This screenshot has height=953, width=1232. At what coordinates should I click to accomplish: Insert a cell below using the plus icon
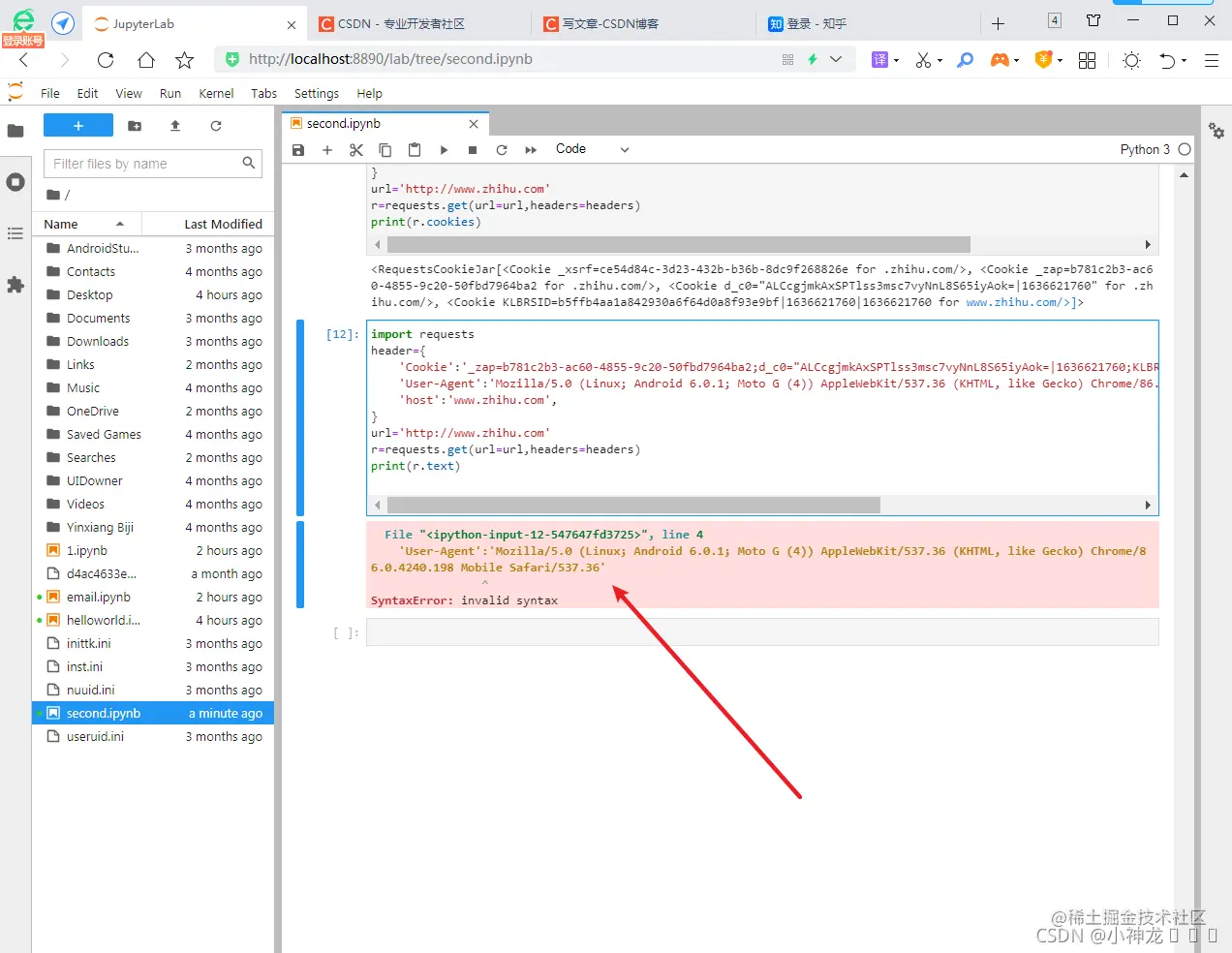(327, 150)
